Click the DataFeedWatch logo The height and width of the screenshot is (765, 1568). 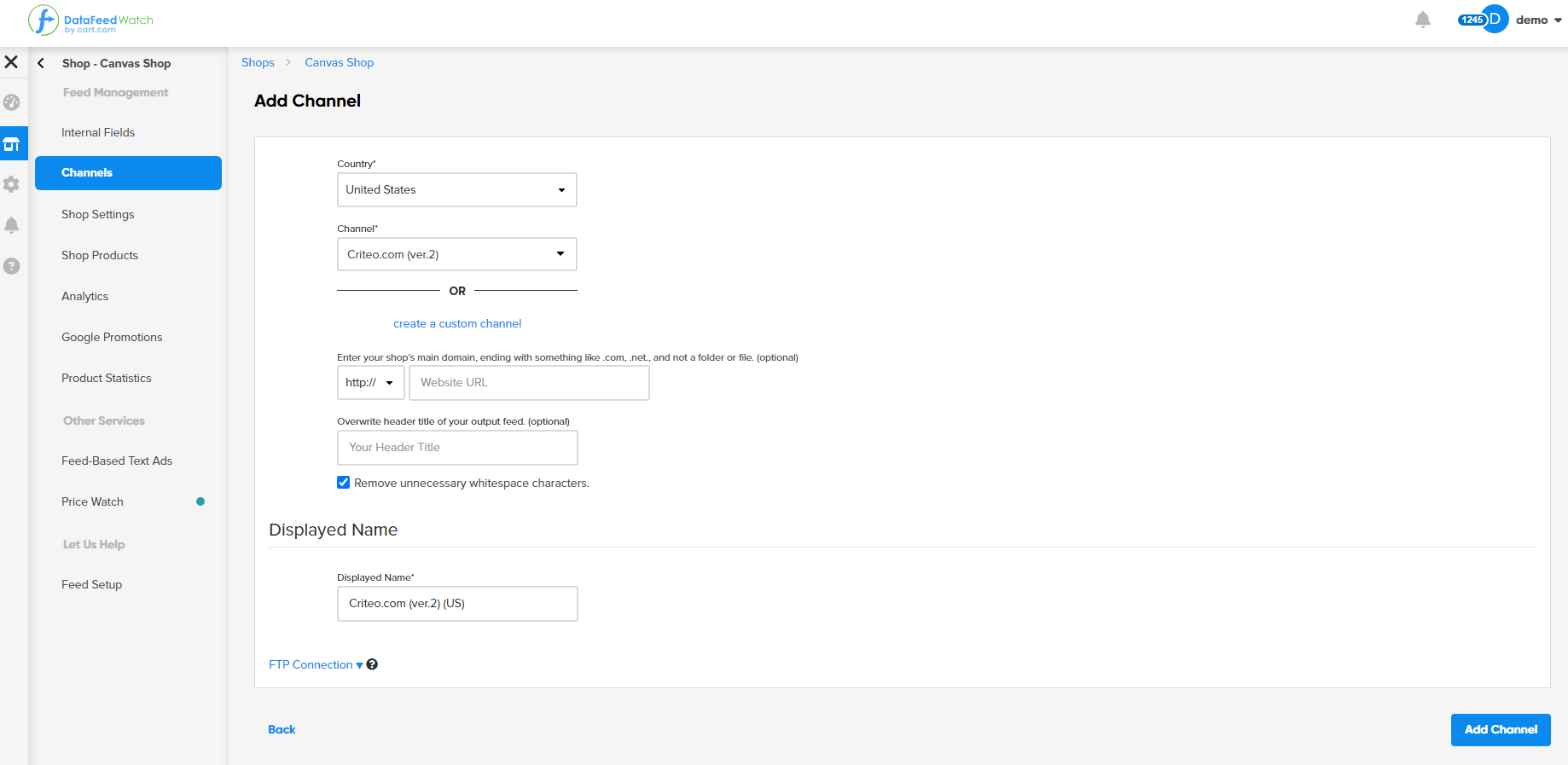coord(90,20)
